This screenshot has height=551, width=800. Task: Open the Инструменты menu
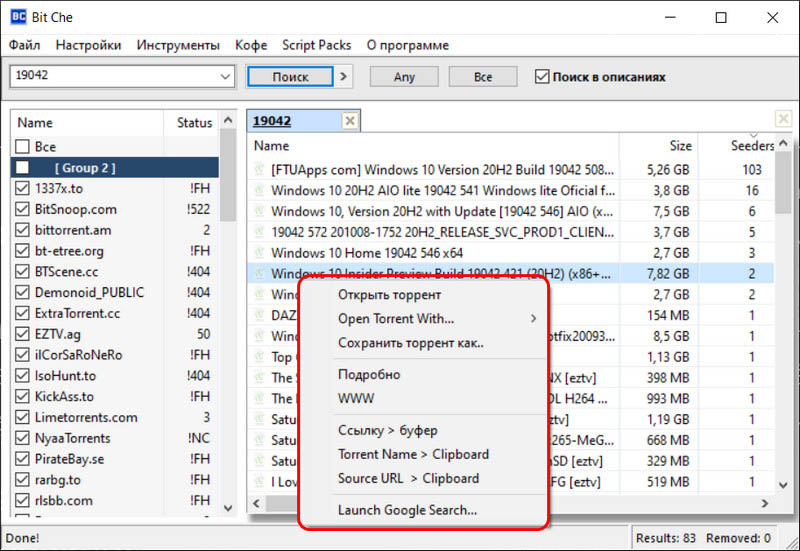pos(178,45)
